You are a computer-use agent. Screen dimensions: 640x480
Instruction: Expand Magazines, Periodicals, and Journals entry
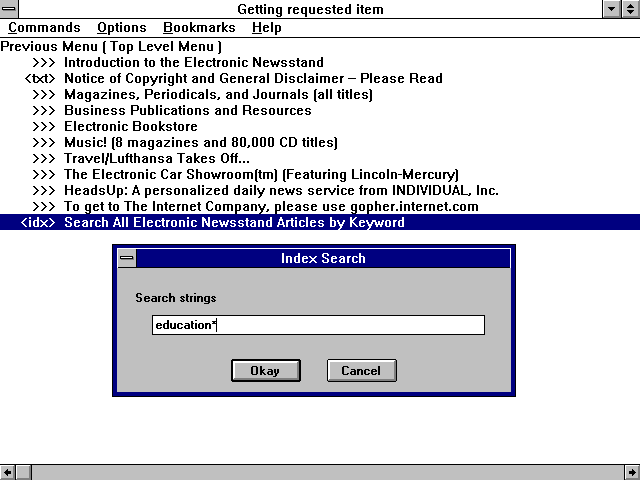click(218, 94)
